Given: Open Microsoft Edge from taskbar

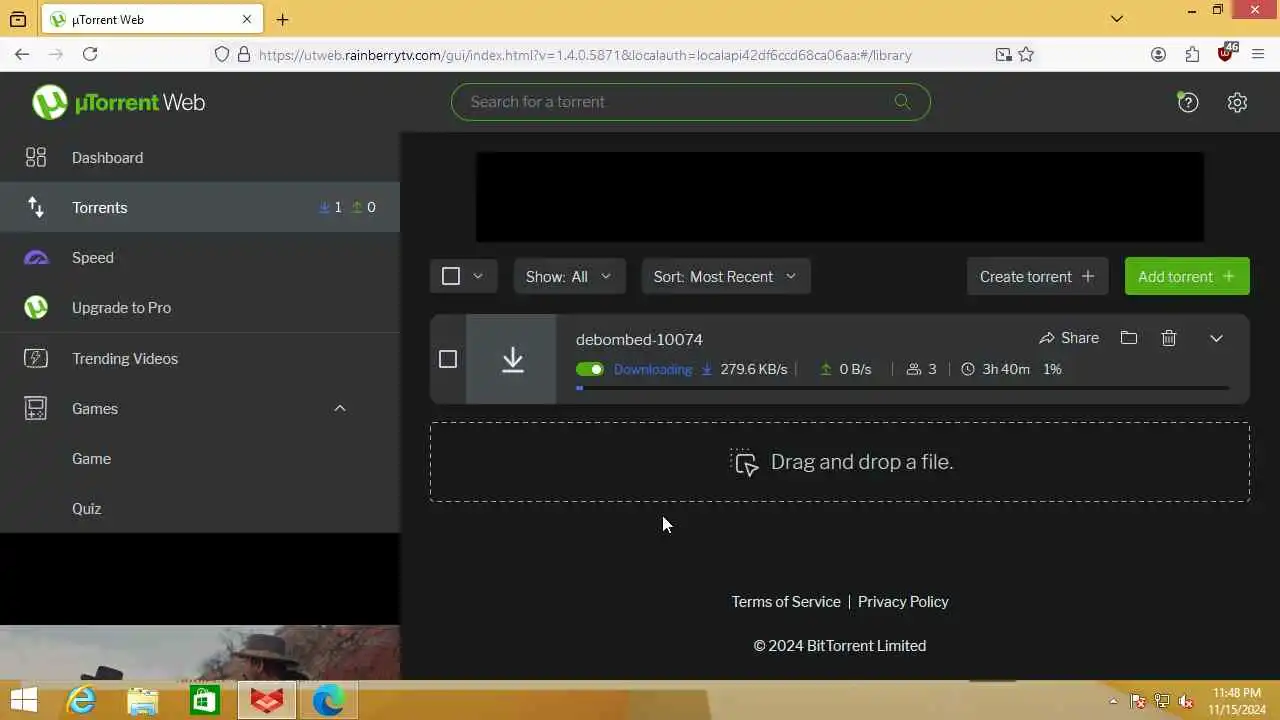Looking at the screenshot, I should click(x=328, y=701).
